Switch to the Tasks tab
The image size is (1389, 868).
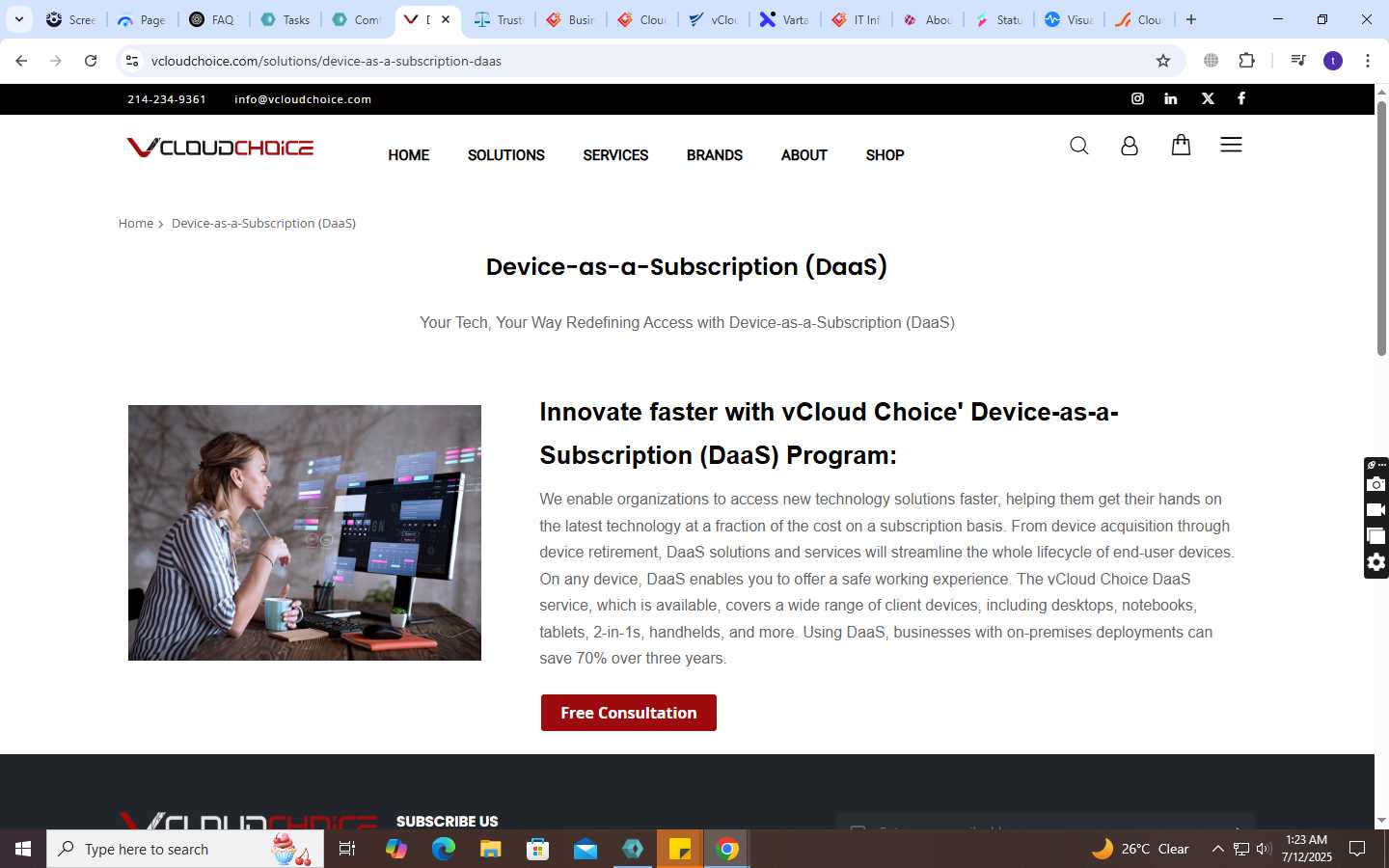(286, 19)
